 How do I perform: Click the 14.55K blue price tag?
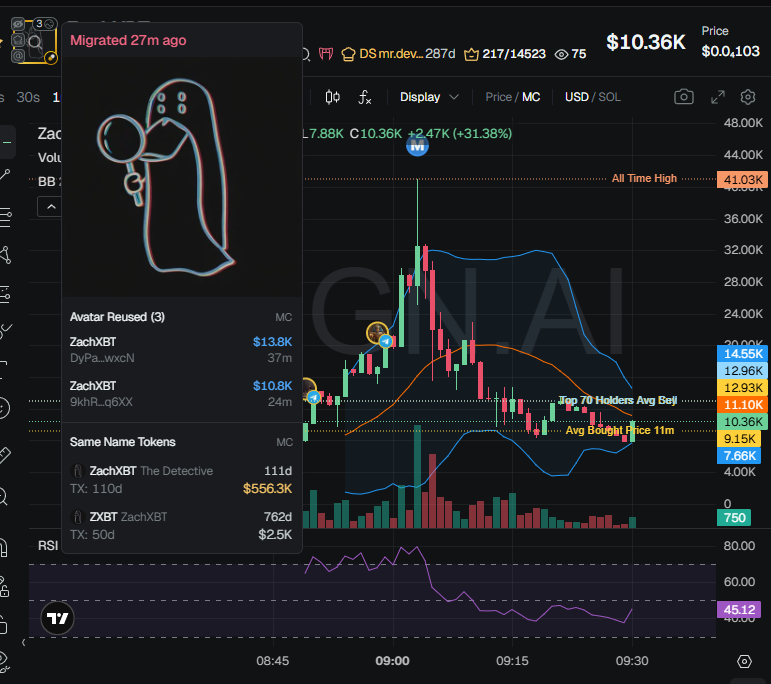(x=742, y=354)
